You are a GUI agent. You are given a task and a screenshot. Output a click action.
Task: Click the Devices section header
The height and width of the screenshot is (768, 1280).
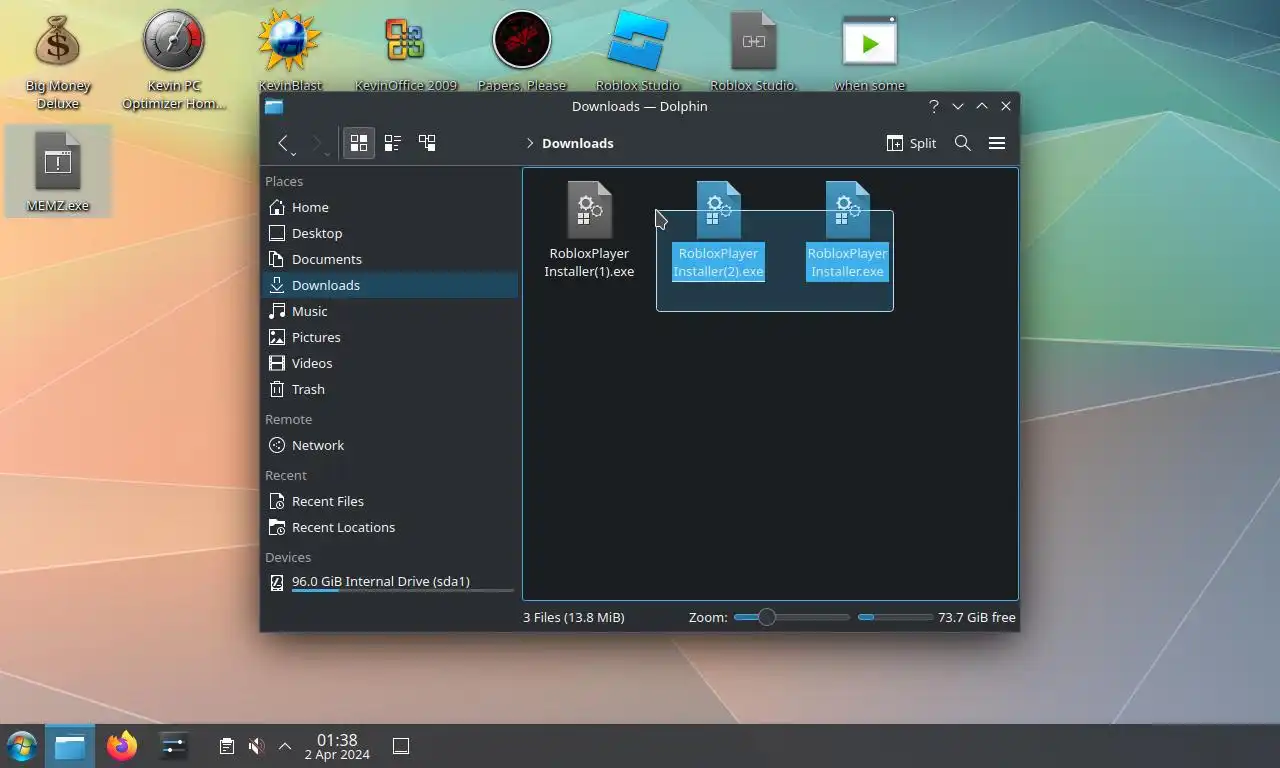288,557
